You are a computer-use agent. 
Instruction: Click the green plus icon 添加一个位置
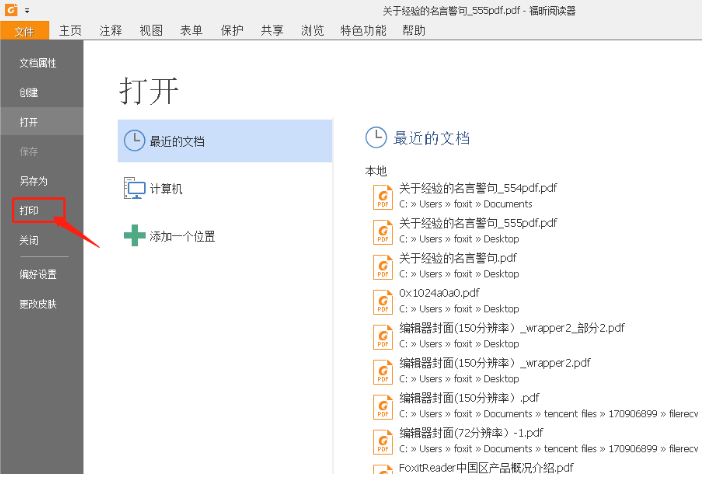click(134, 236)
